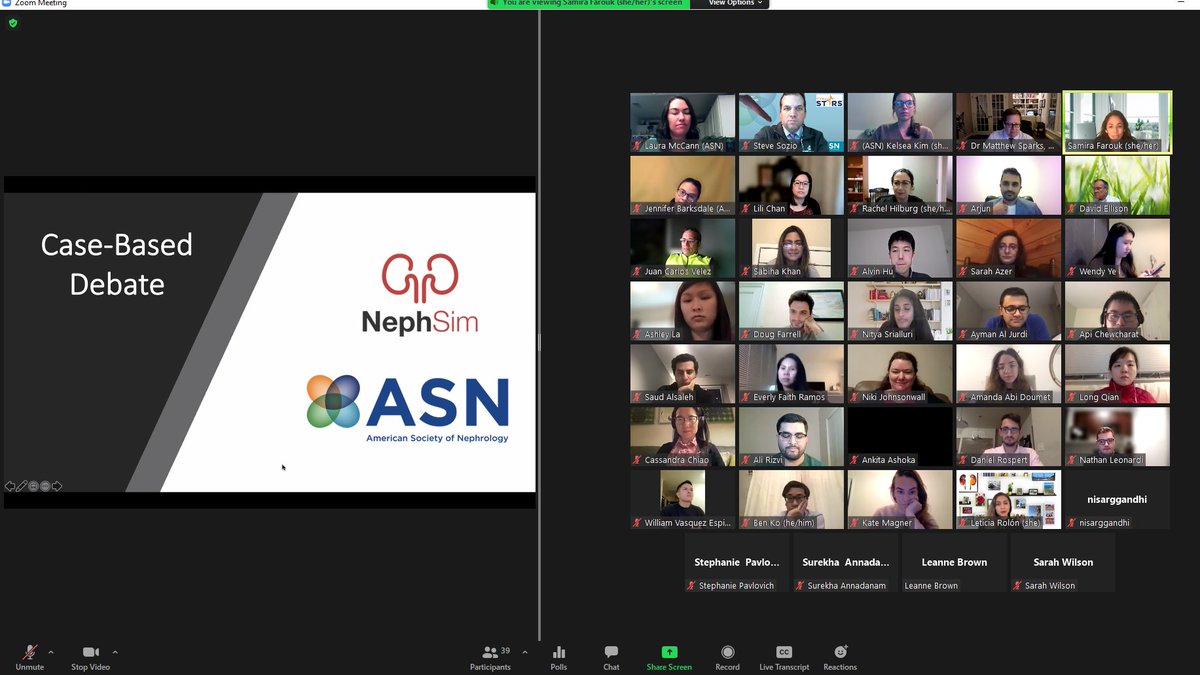Click muted mic icon beside Ali Rizvi

click(x=746, y=460)
